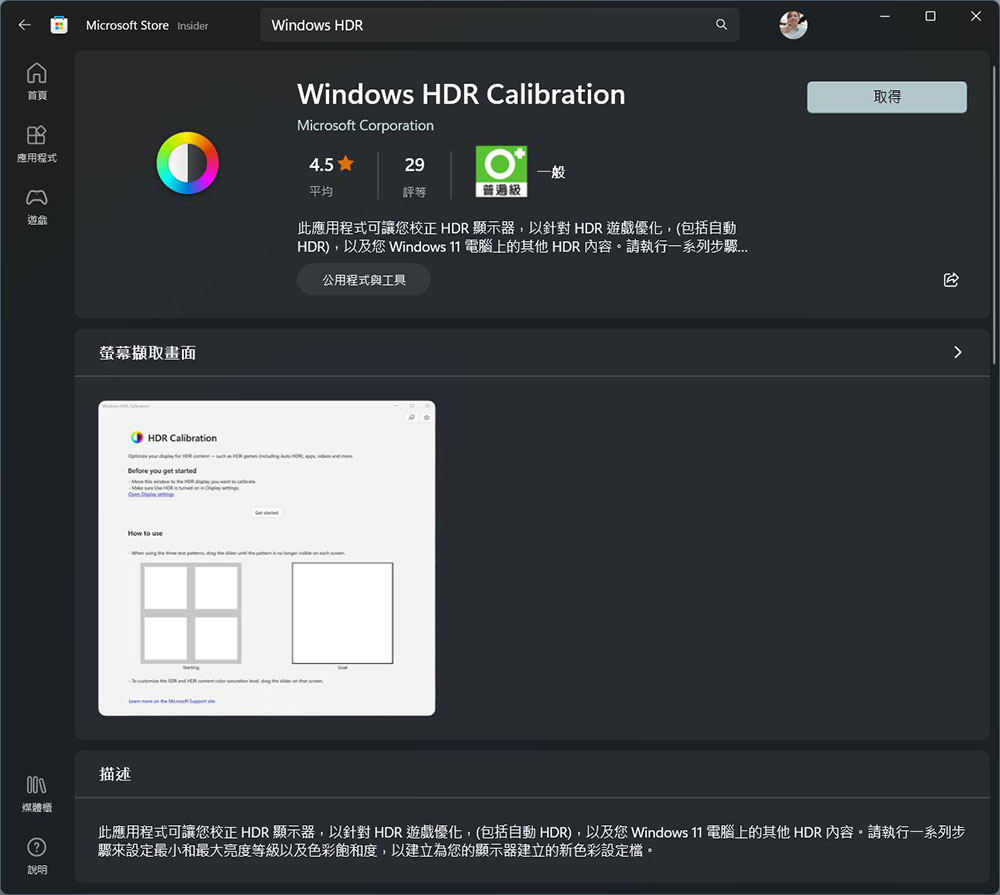Click the search box containing Windows HDR

[499, 25]
